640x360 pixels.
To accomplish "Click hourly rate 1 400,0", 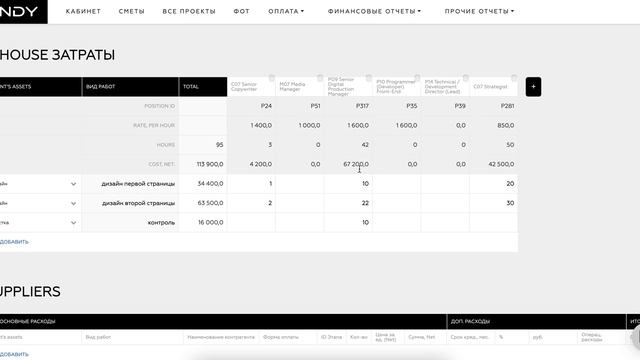I will (x=261, y=125).
